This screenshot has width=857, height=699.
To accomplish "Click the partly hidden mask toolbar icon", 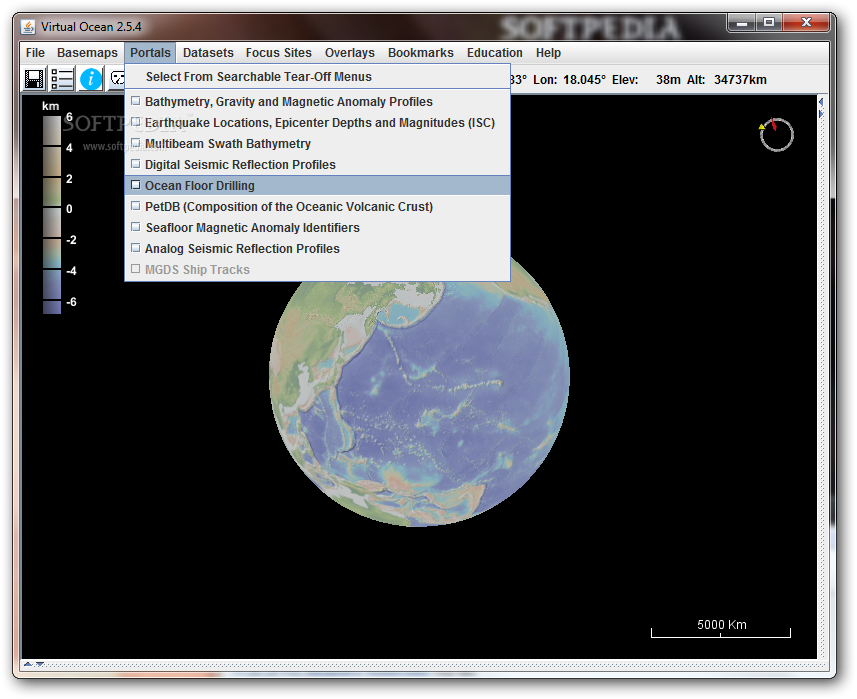I will pos(116,79).
